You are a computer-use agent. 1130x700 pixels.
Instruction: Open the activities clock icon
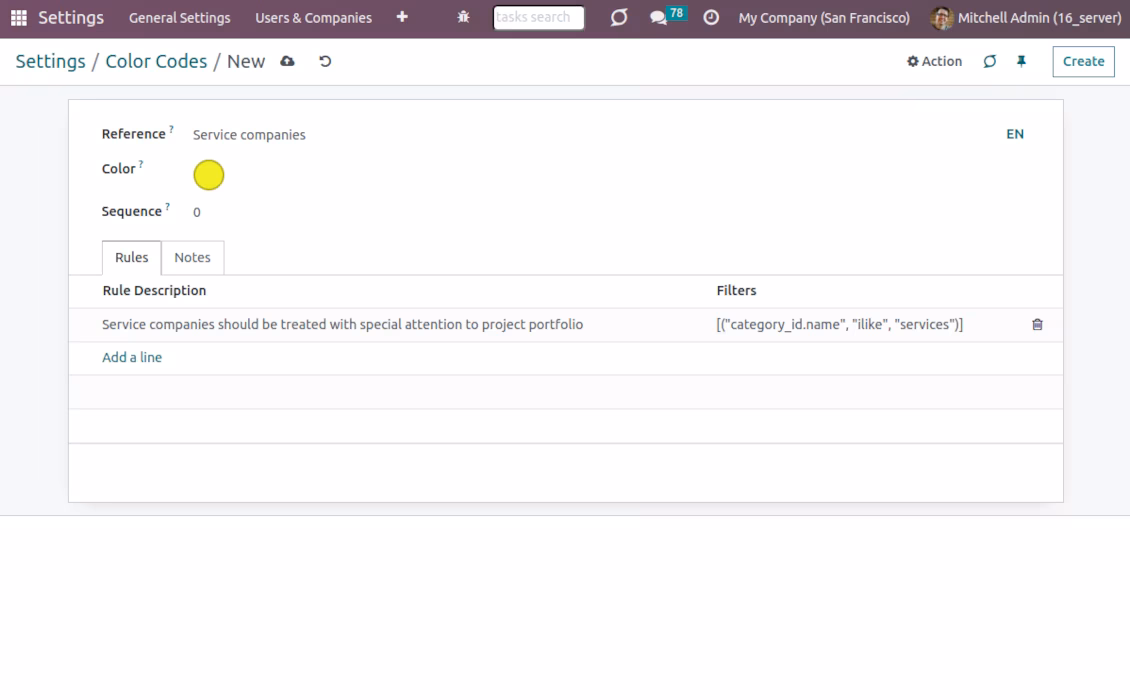[x=711, y=17]
